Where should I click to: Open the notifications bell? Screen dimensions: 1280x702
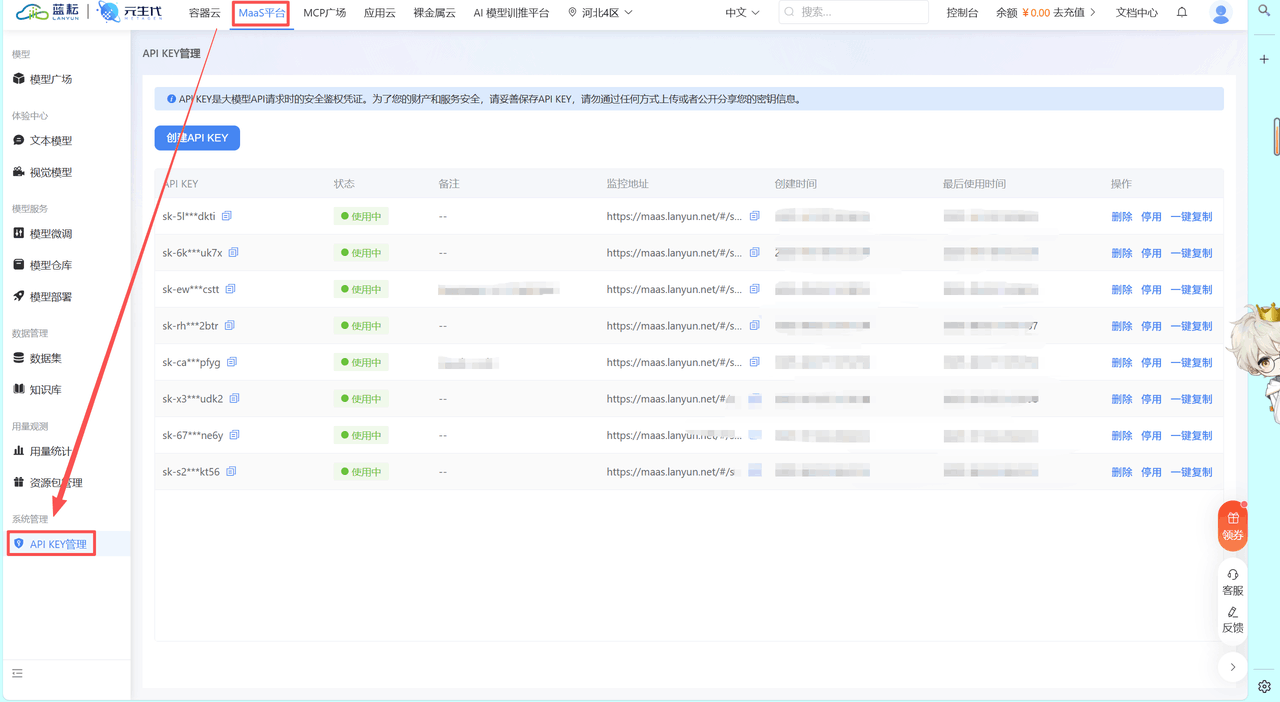point(1182,13)
